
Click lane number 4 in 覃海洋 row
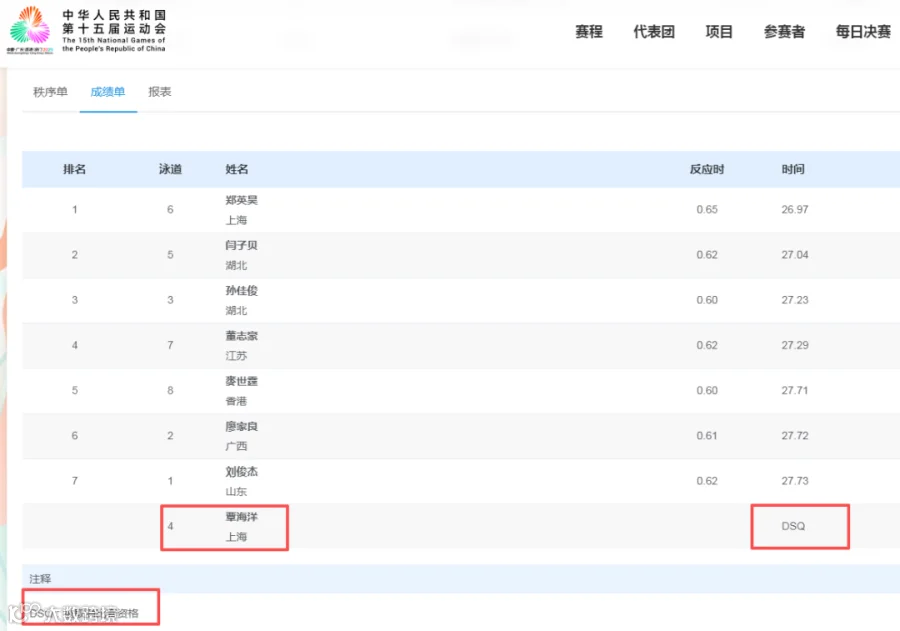click(x=170, y=527)
